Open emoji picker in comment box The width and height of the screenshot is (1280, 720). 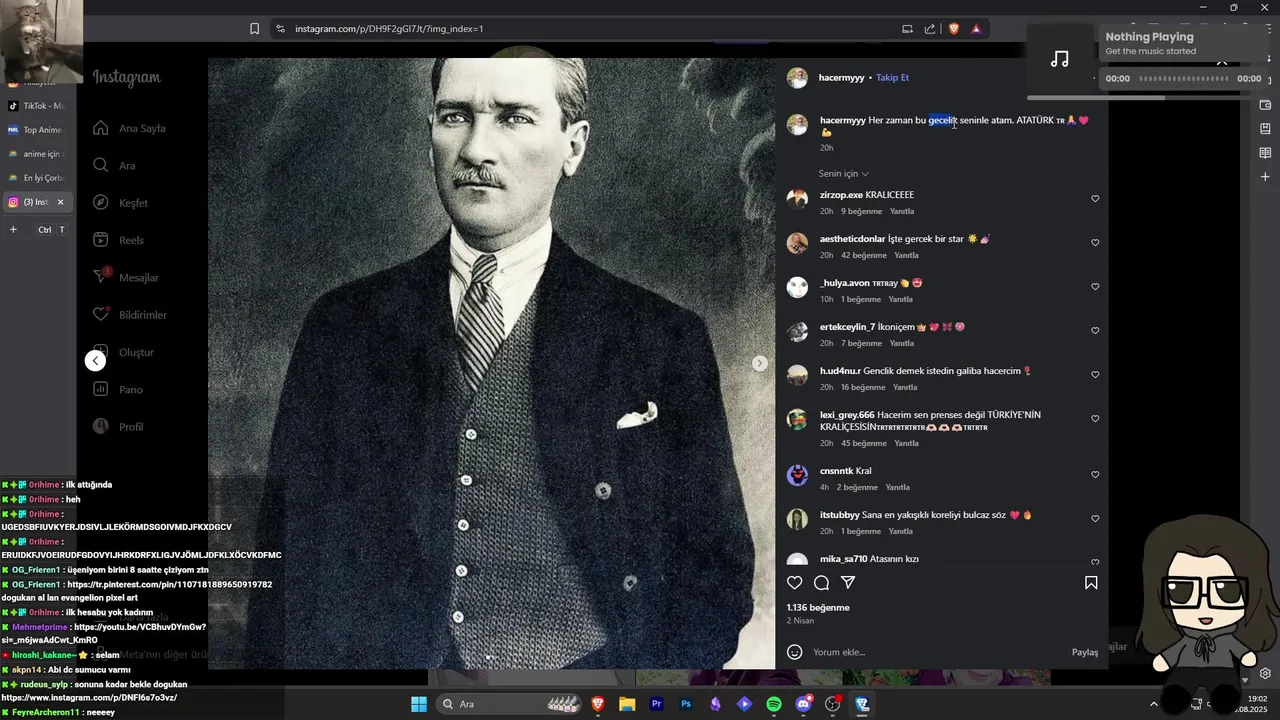pyautogui.click(x=795, y=652)
